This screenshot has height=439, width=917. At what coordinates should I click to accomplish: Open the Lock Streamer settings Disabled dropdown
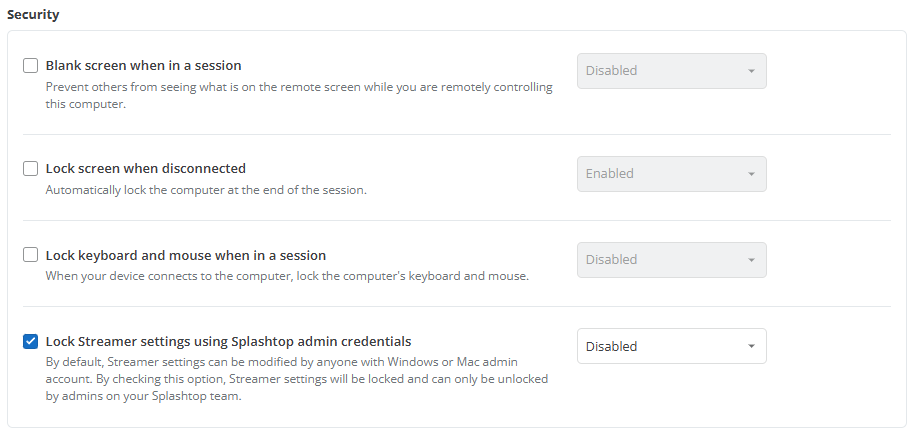click(x=671, y=346)
